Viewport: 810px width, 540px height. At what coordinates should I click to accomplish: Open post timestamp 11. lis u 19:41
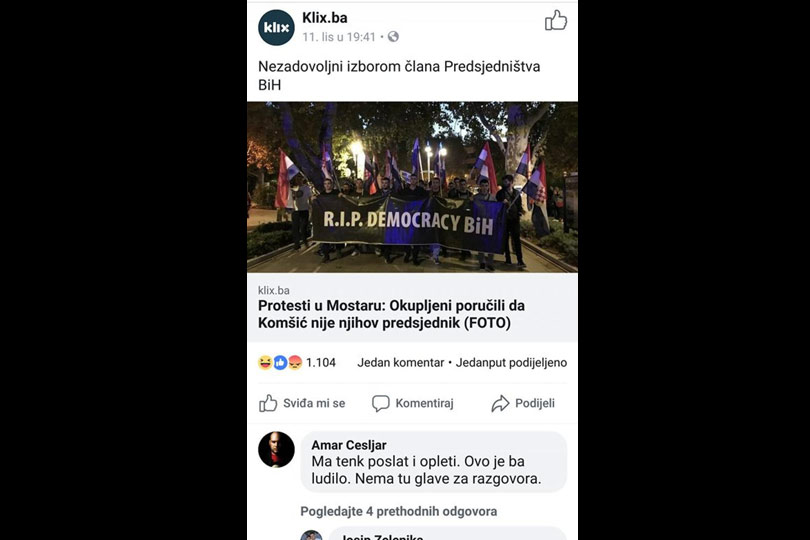[x=339, y=37]
